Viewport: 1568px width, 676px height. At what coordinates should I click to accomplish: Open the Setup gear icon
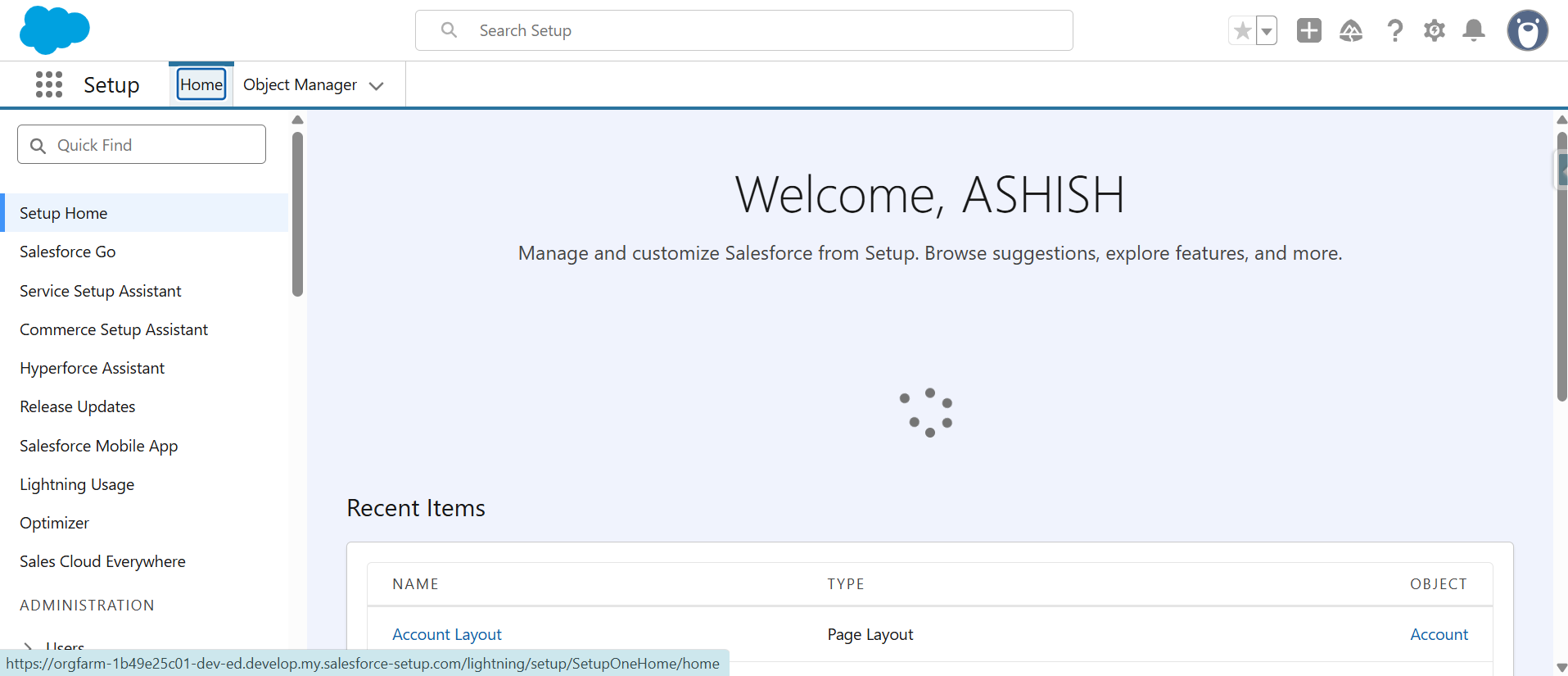click(1434, 31)
